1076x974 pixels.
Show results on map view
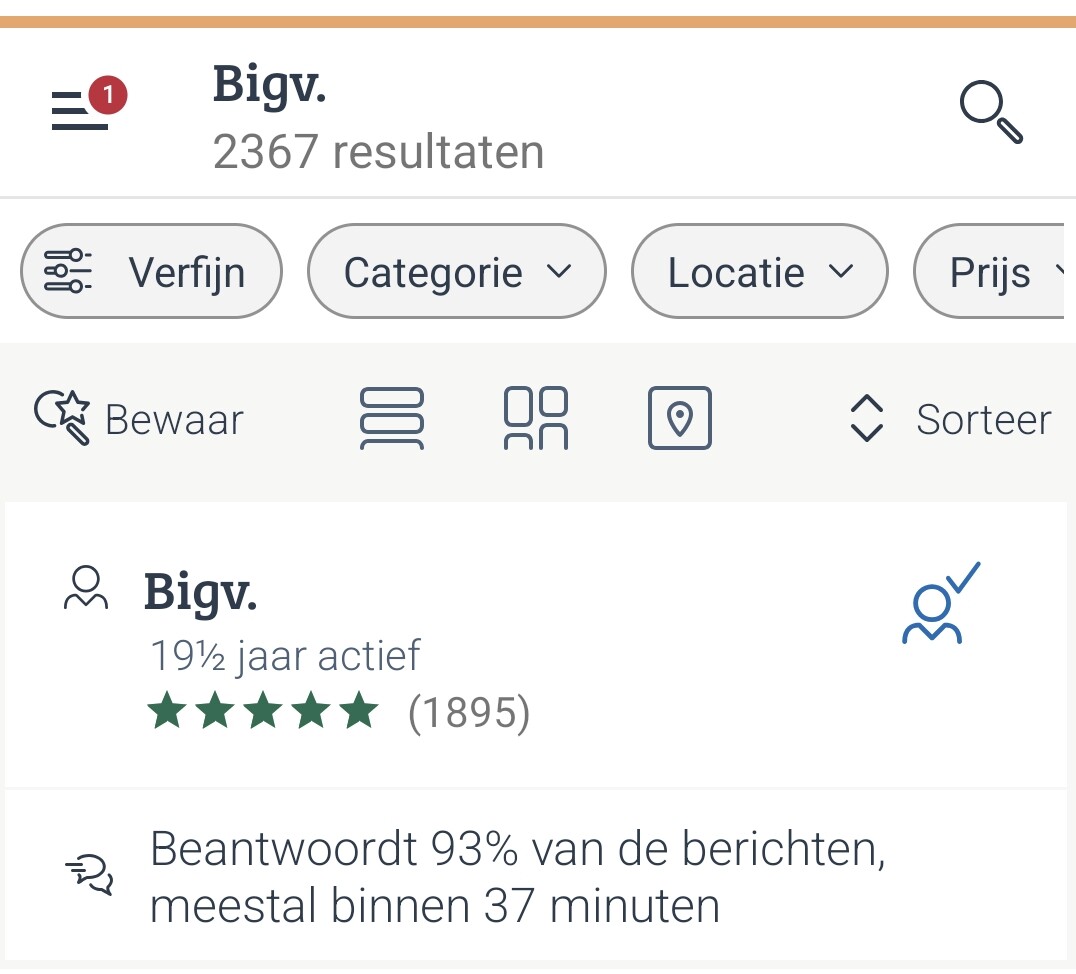pyautogui.click(x=680, y=418)
